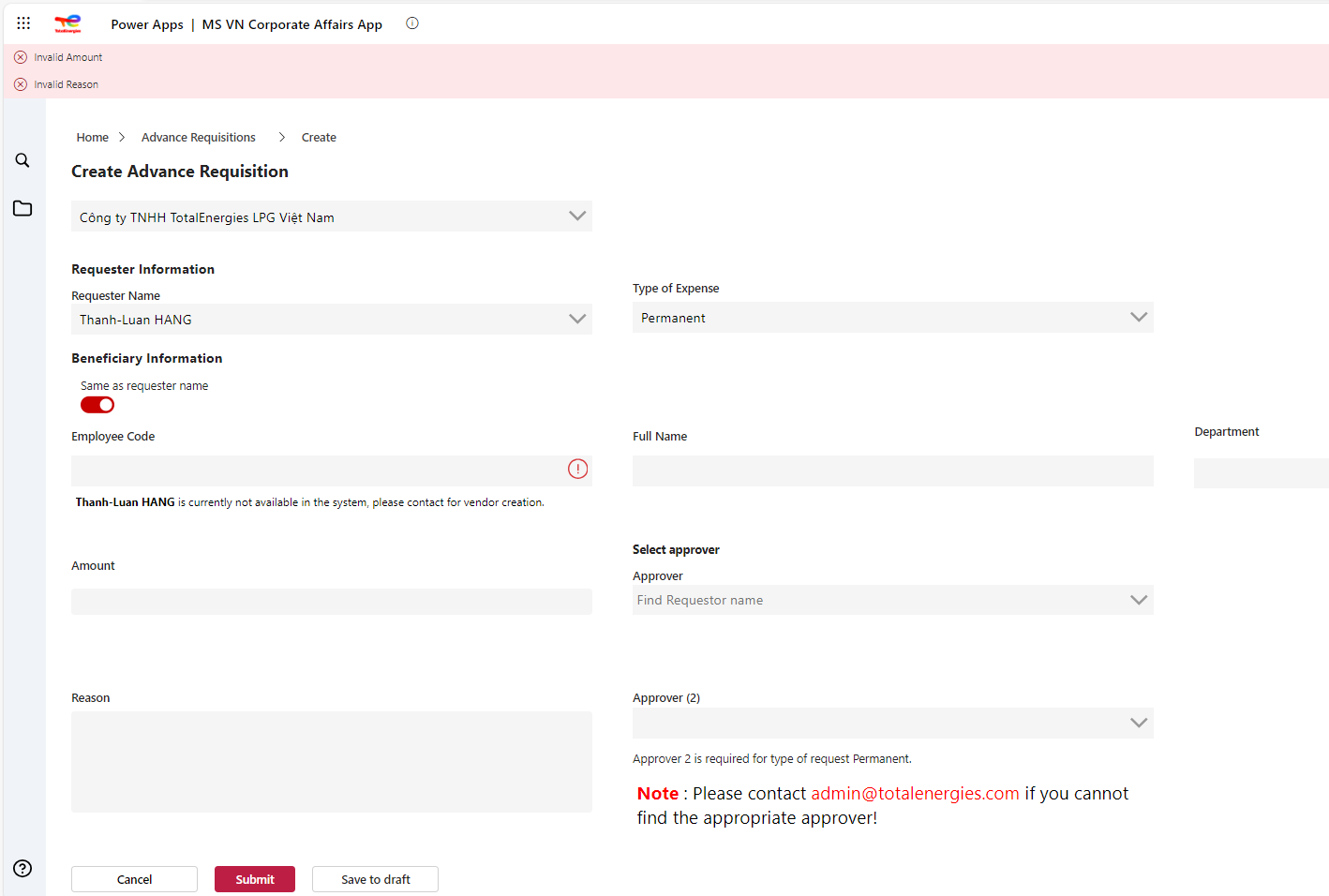Open search in the left sidebar
Screen dimensions: 1329x896
coord(22,160)
